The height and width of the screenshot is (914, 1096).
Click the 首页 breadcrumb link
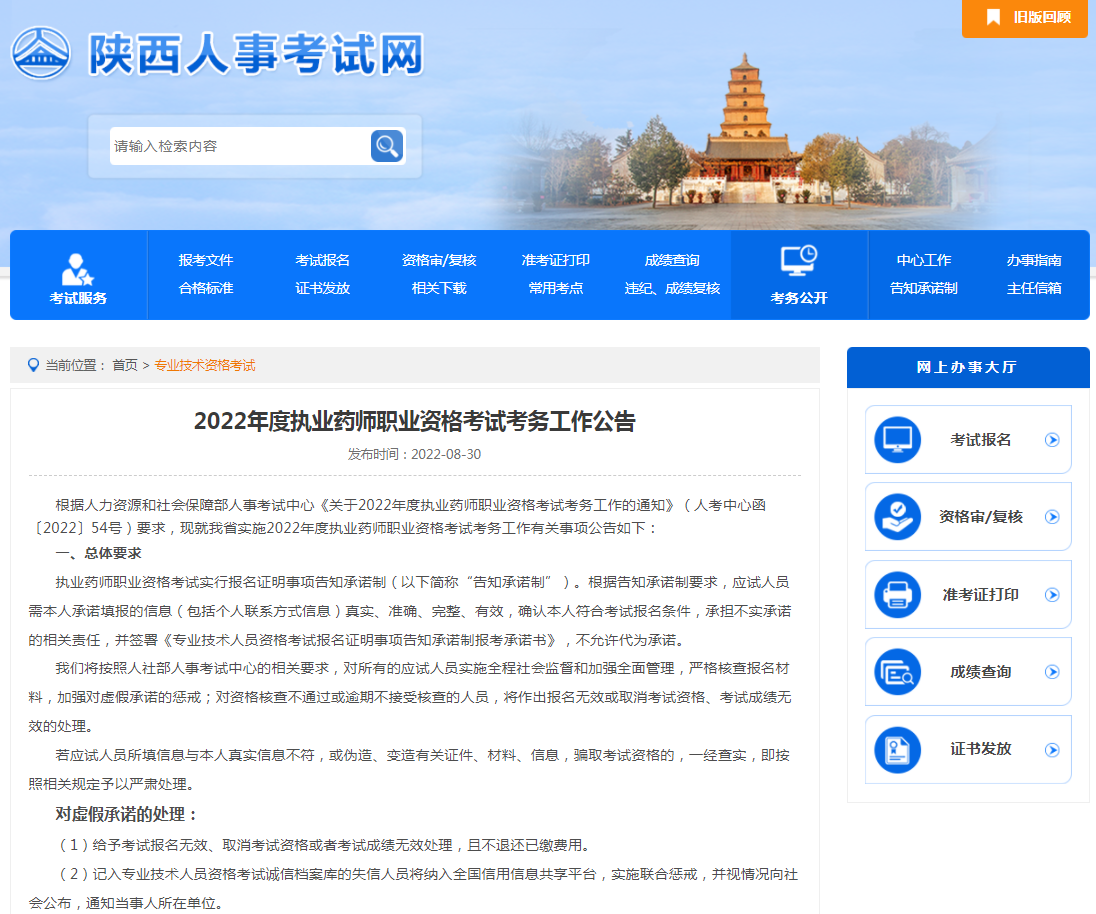click(x=125, y=366)
